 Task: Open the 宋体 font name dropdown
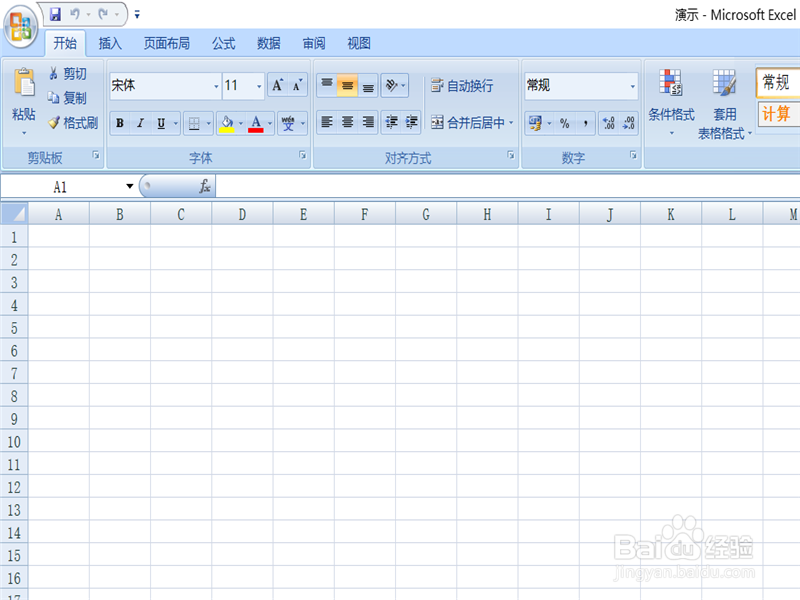(x=216, y=86)
